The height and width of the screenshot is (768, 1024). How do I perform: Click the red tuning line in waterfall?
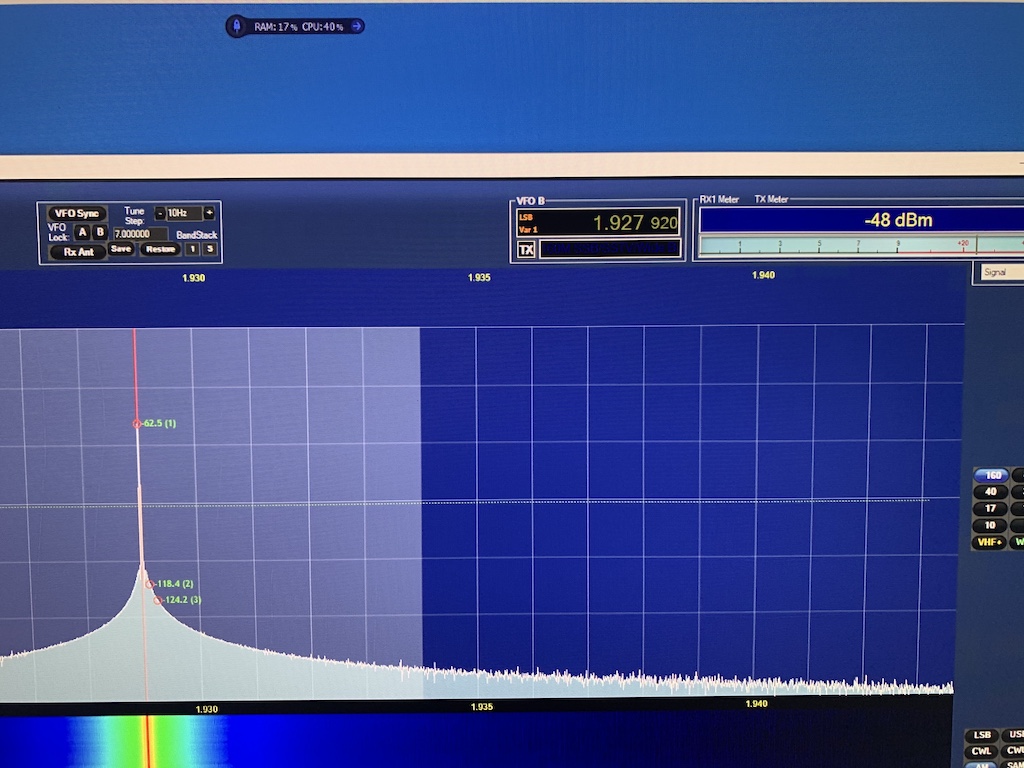pyautogui.click(x=148, y=741)
